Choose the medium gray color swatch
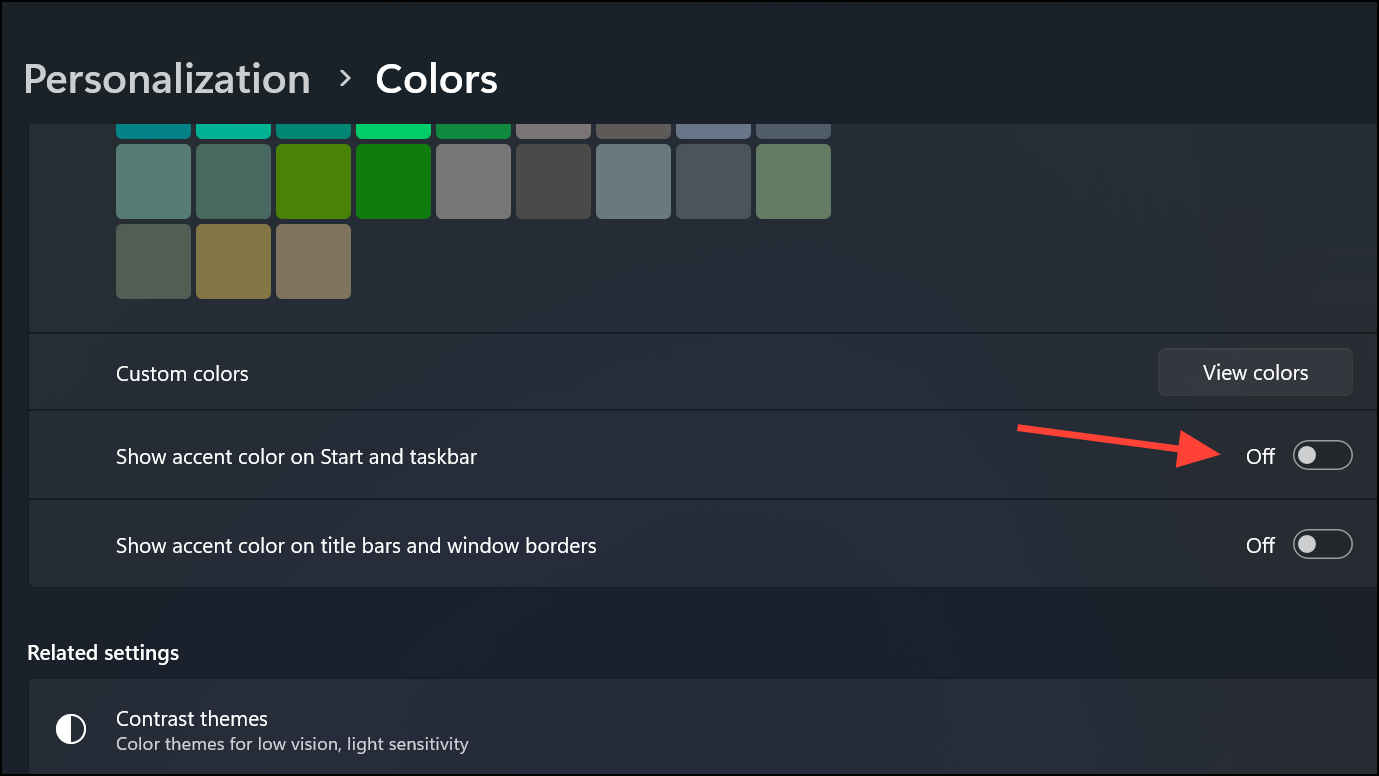This screenshot has height=776, width=1379. pyautogui.click(x=473, y=181)
